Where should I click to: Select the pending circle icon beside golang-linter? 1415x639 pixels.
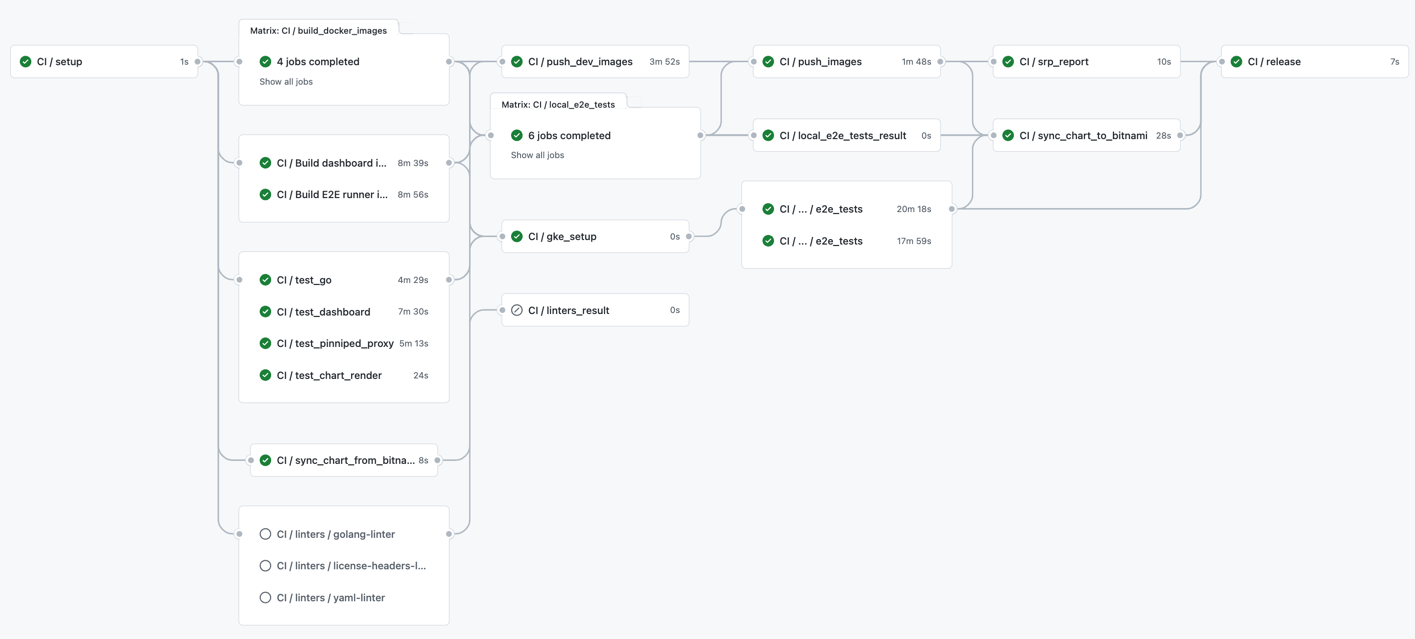(265, 533)
